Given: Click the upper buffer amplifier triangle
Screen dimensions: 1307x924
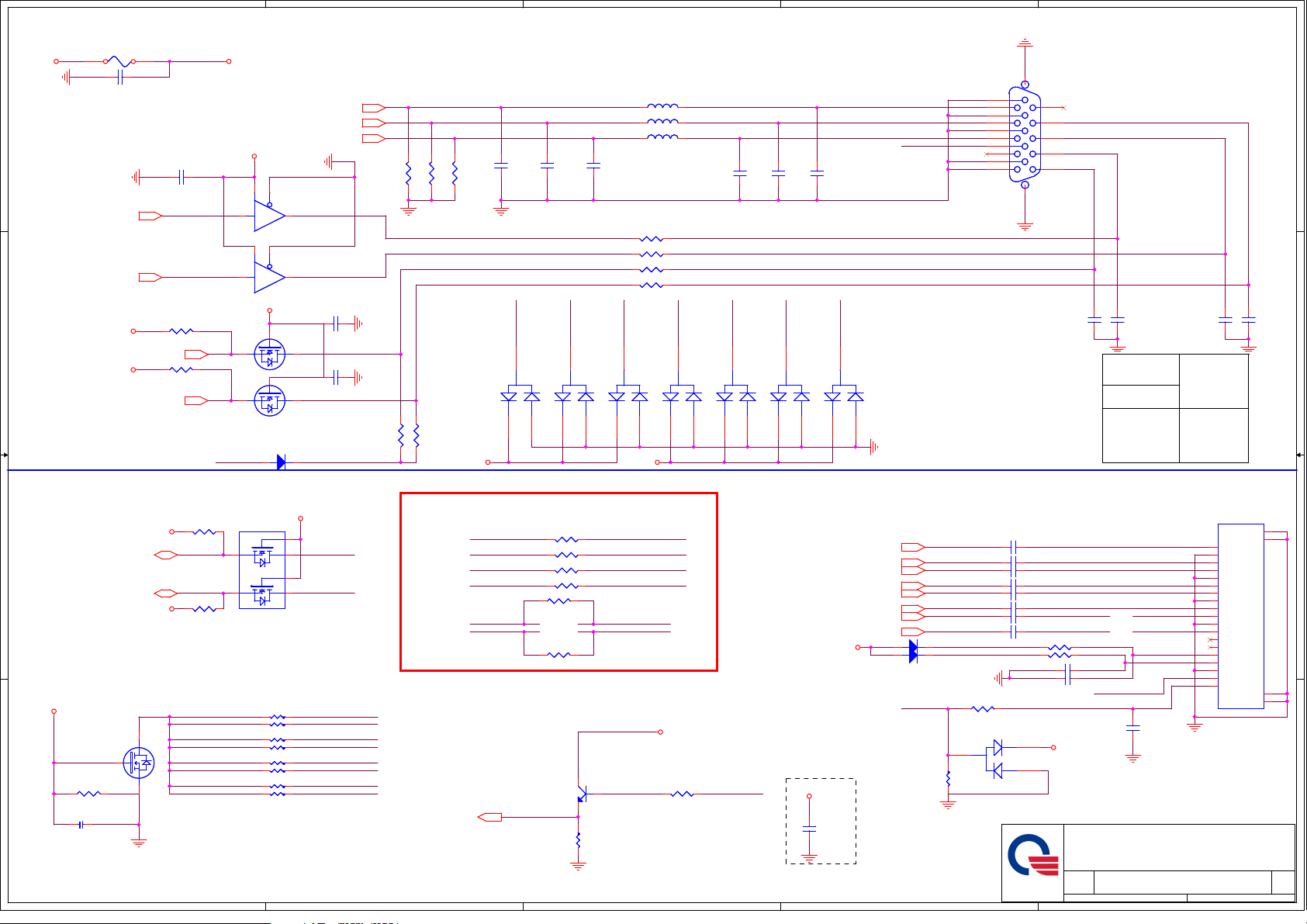Looking at the screenshot, I should coord(269,216).
